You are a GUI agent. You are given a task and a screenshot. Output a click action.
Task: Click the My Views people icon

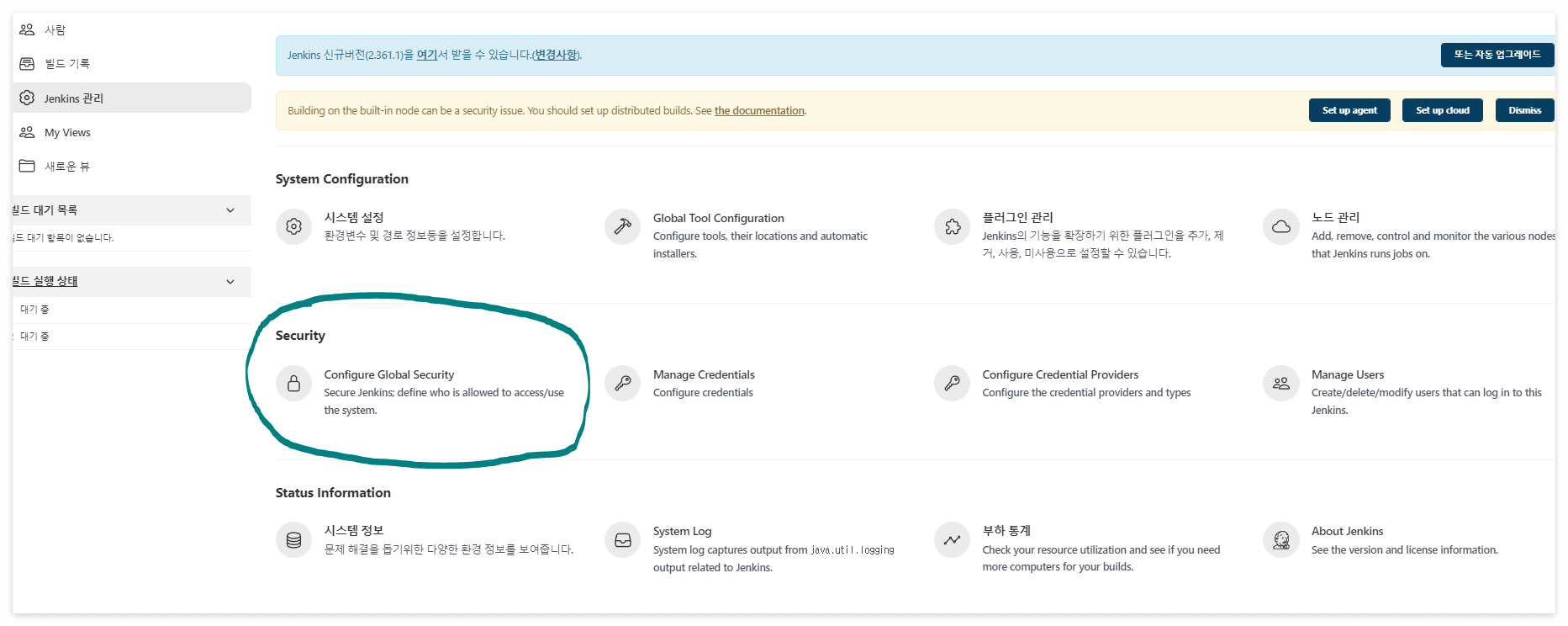[27, 132]
